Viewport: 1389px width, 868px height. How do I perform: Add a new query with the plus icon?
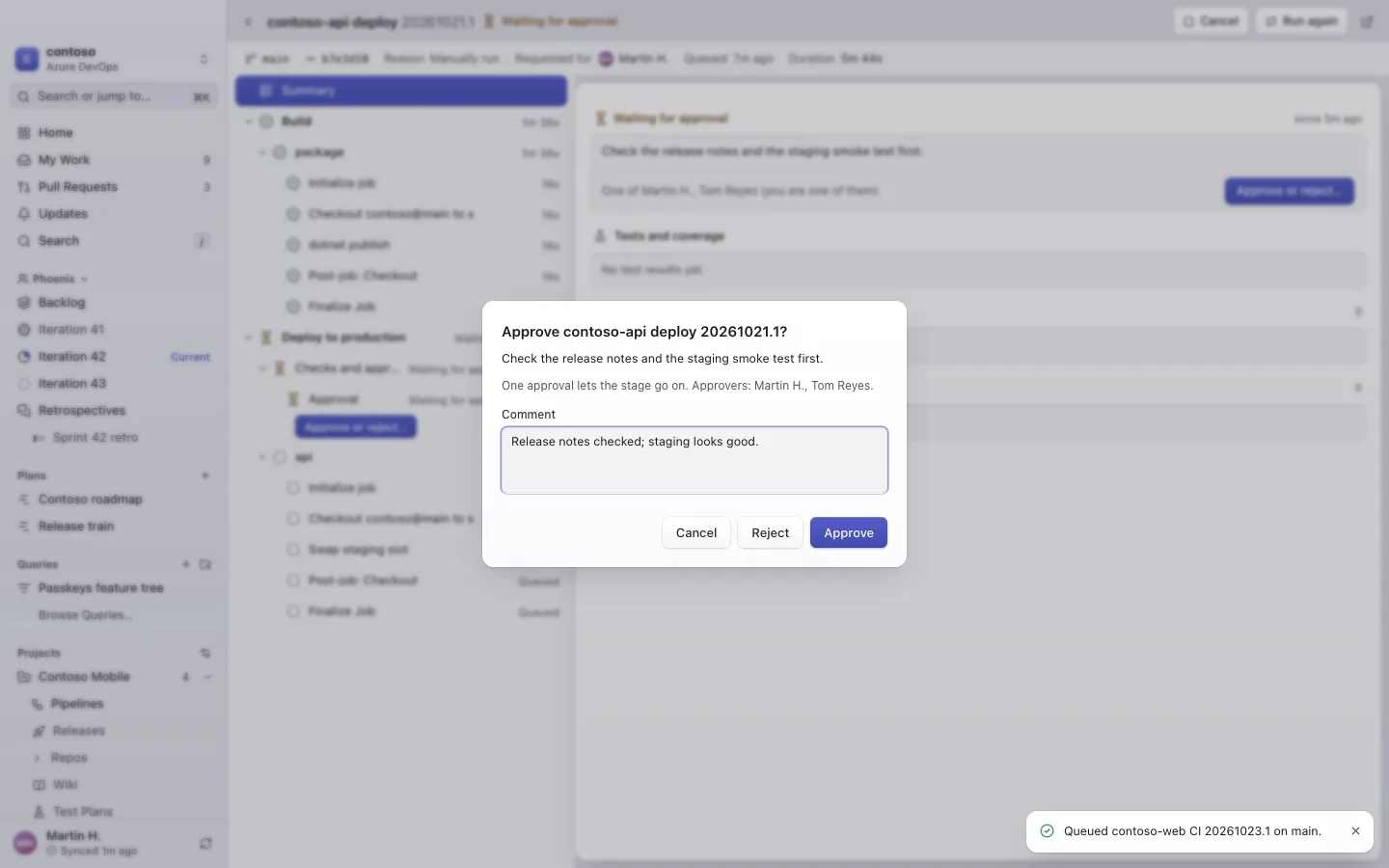tap(186, 564)
